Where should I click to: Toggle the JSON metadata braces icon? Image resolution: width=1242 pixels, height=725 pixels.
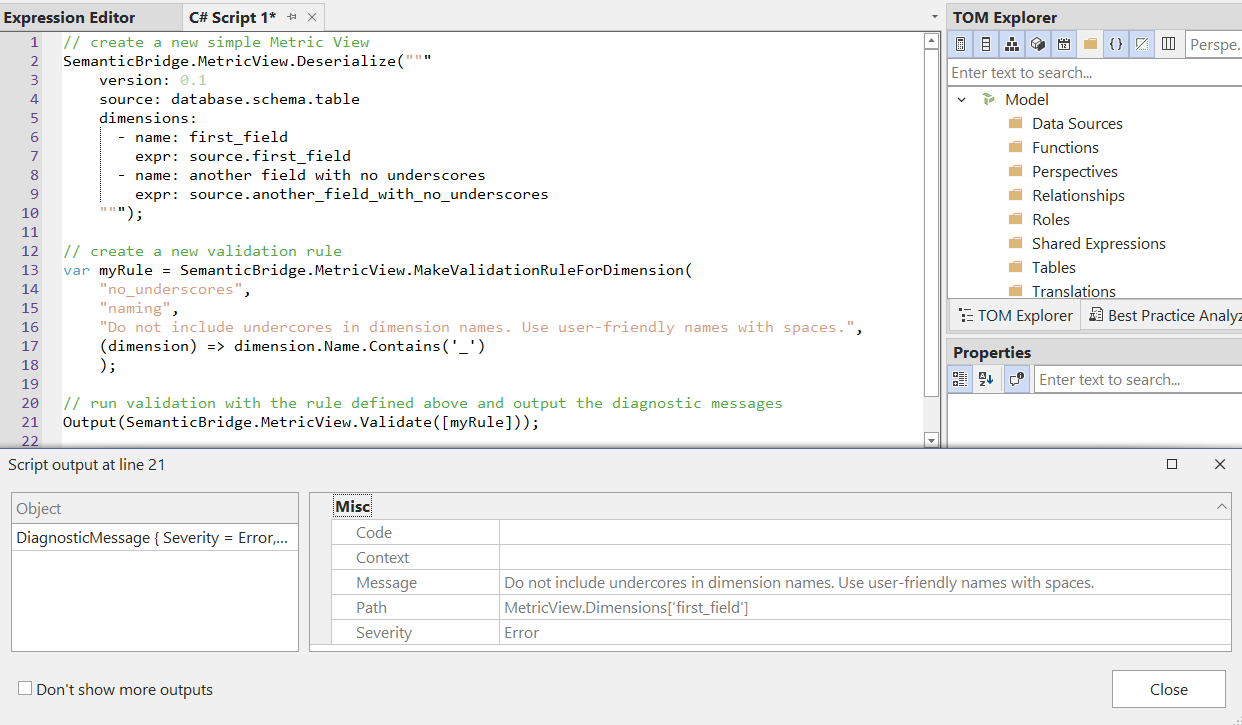[x=1116, y=44]
